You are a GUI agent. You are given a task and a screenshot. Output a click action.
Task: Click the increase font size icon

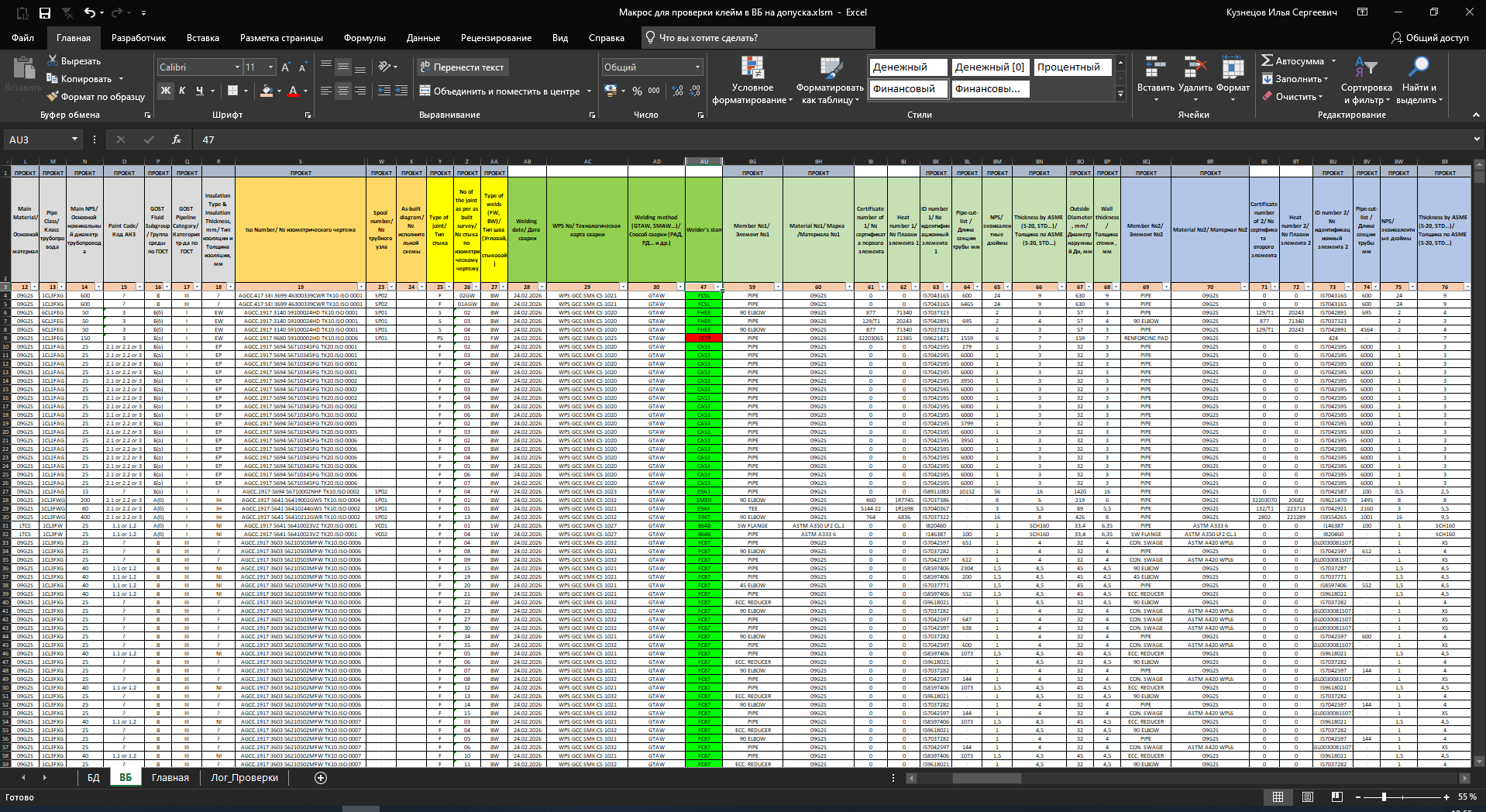285,68
